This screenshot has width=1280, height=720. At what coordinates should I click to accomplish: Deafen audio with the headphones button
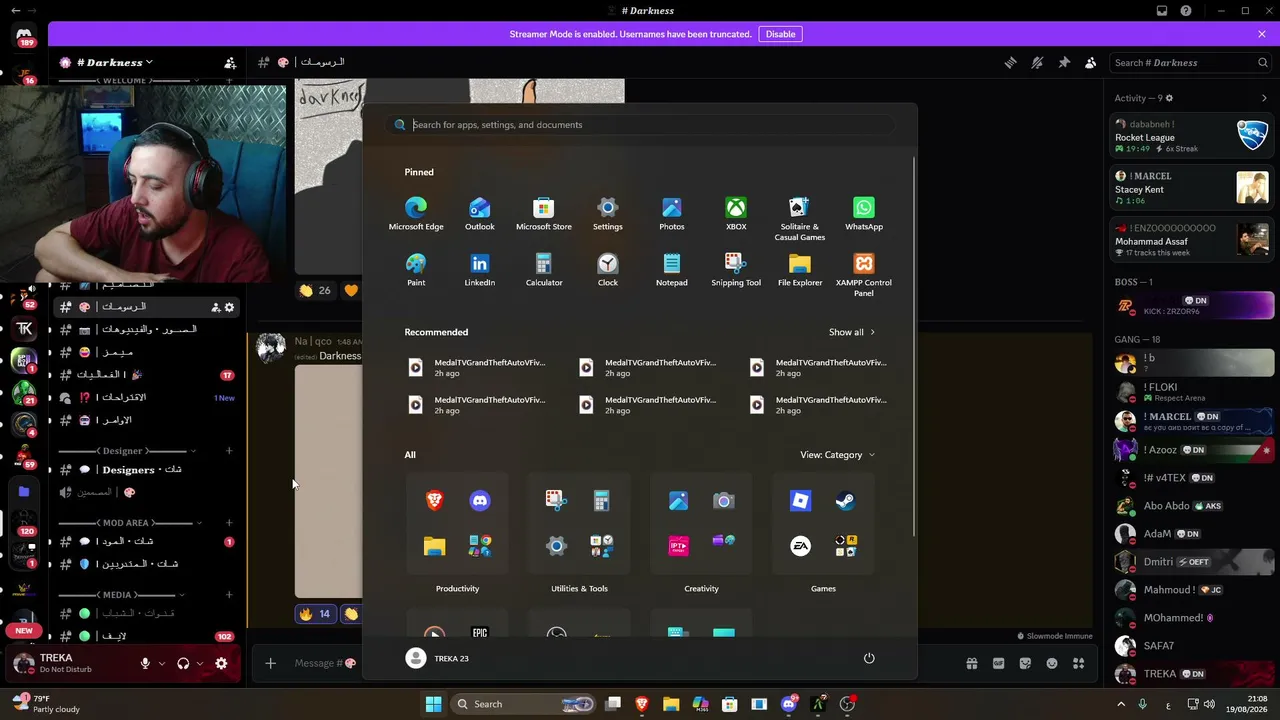(x=183, y=663)
